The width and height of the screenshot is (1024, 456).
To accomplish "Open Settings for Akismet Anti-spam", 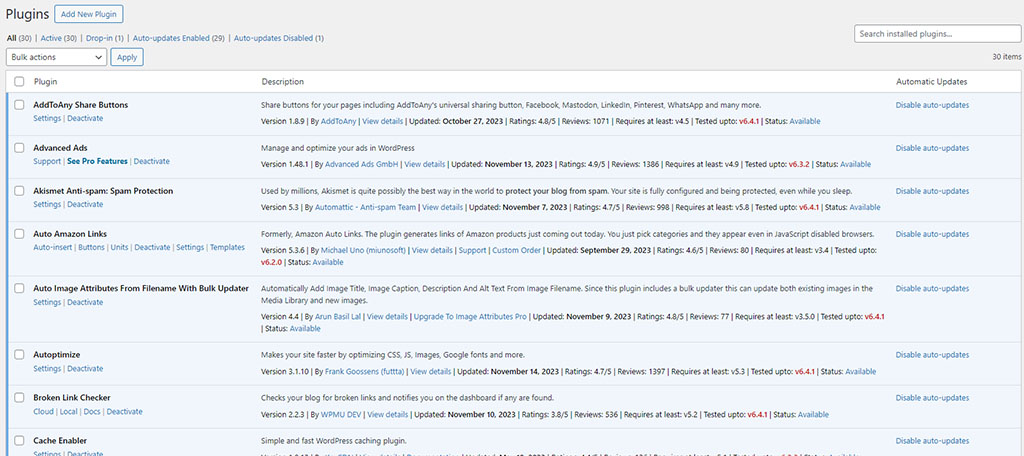I will (x=47, y=204).
